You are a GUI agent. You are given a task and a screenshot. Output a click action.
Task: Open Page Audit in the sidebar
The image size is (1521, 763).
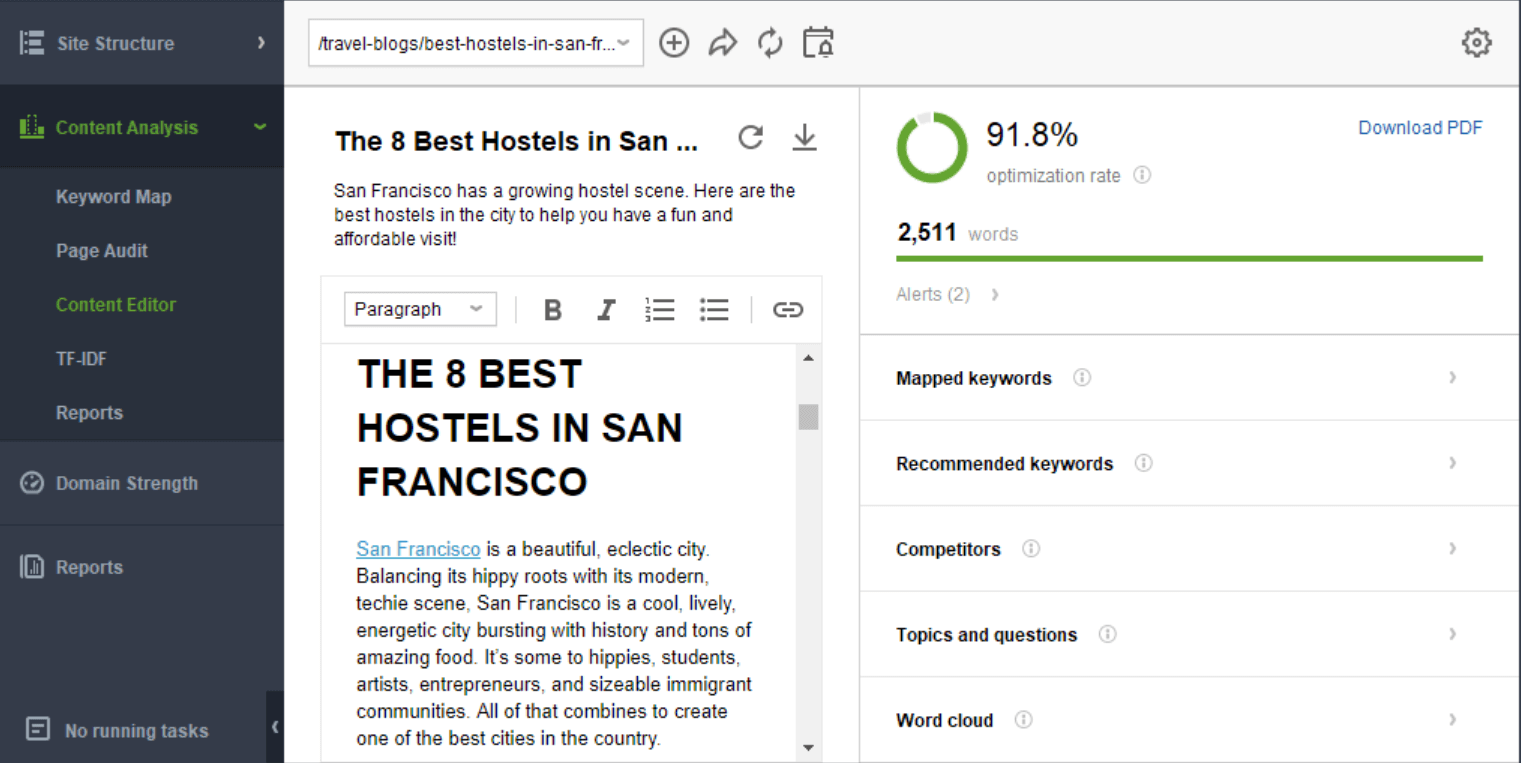point(102,251)
